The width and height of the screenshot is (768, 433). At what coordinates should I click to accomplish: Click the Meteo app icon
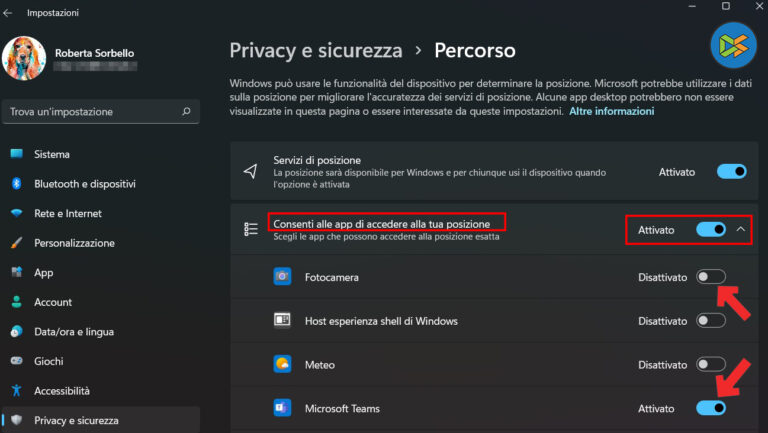pyautogui.click(x=283, y=365)
